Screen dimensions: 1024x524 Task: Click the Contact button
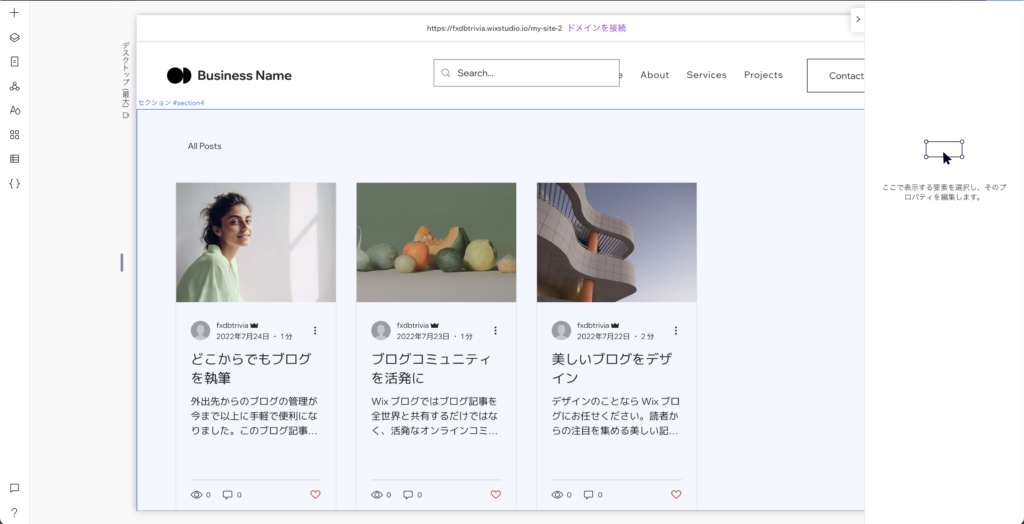click(836, 76)
